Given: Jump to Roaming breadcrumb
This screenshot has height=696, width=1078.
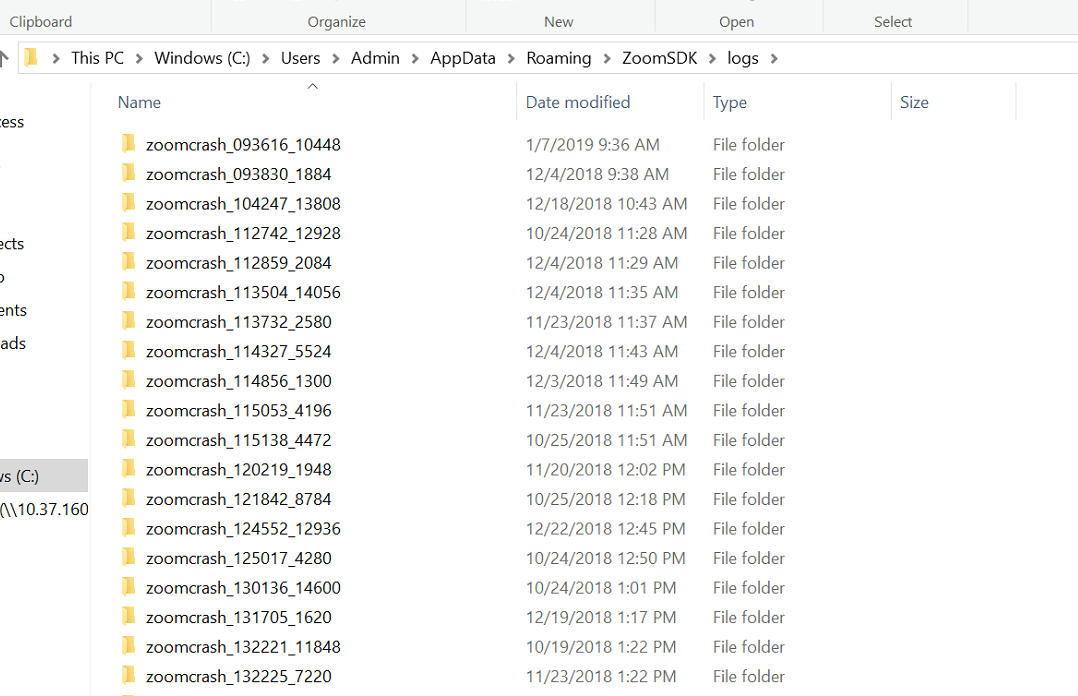Looking at the screenshot, I should click(x=559, y=58).
